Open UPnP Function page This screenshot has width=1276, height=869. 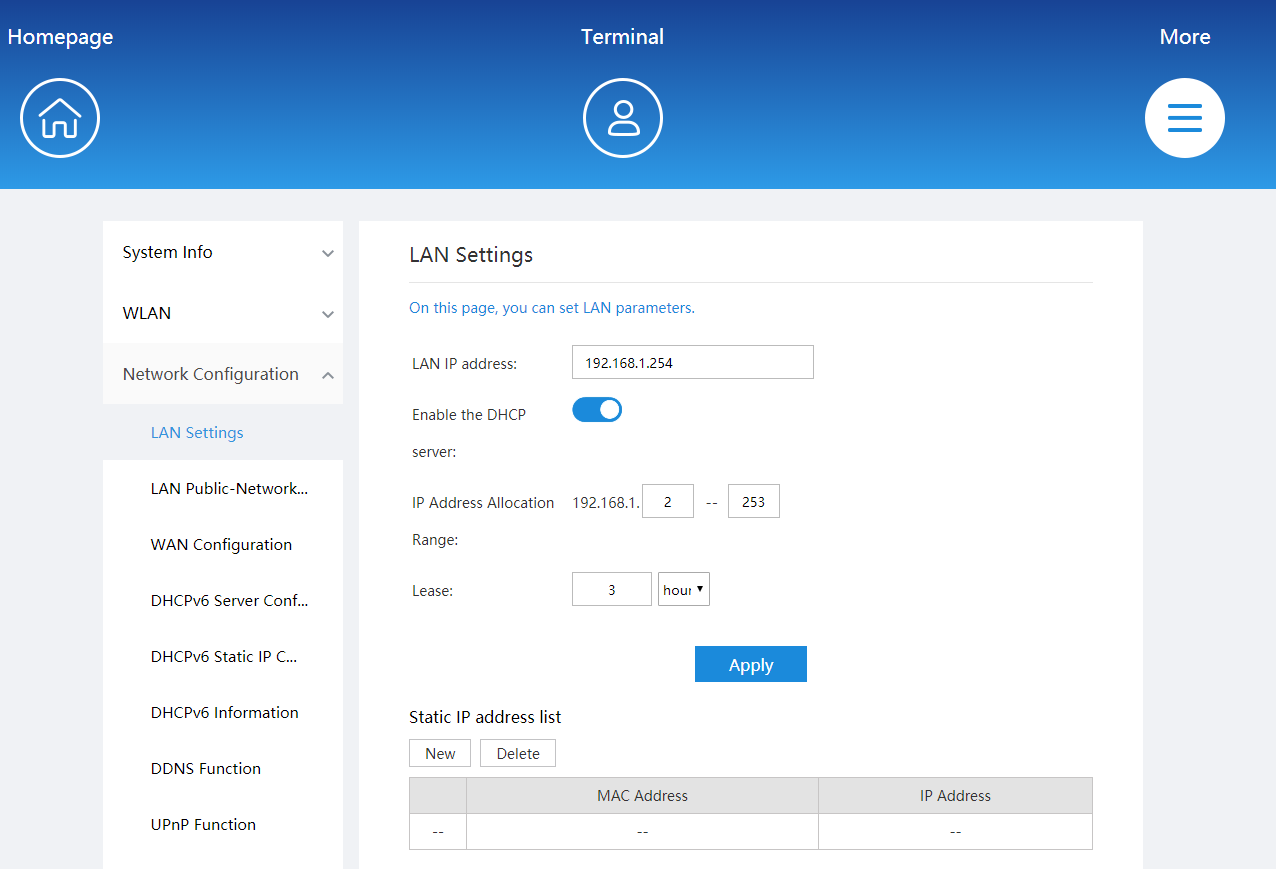203,824
